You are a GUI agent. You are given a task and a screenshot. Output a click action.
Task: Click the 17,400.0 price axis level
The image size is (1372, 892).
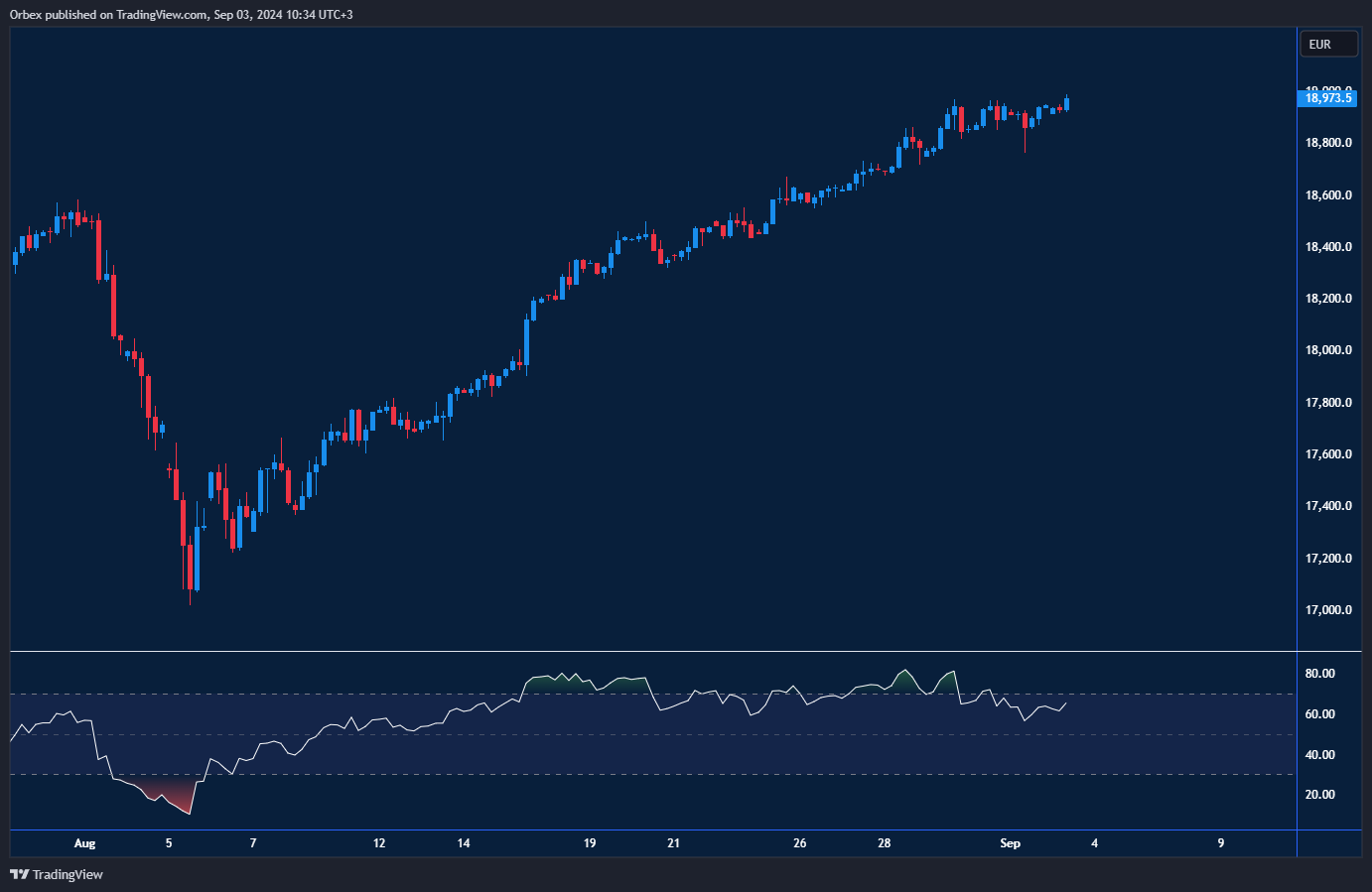click(x=1327, y=506)
